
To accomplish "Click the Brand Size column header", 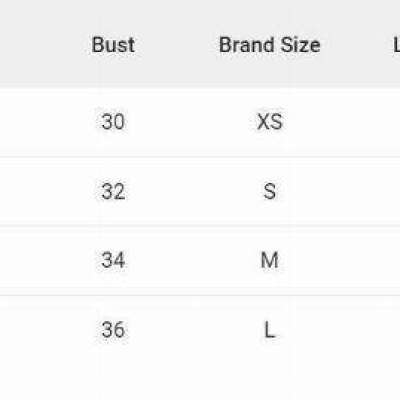I will point(270,45).
